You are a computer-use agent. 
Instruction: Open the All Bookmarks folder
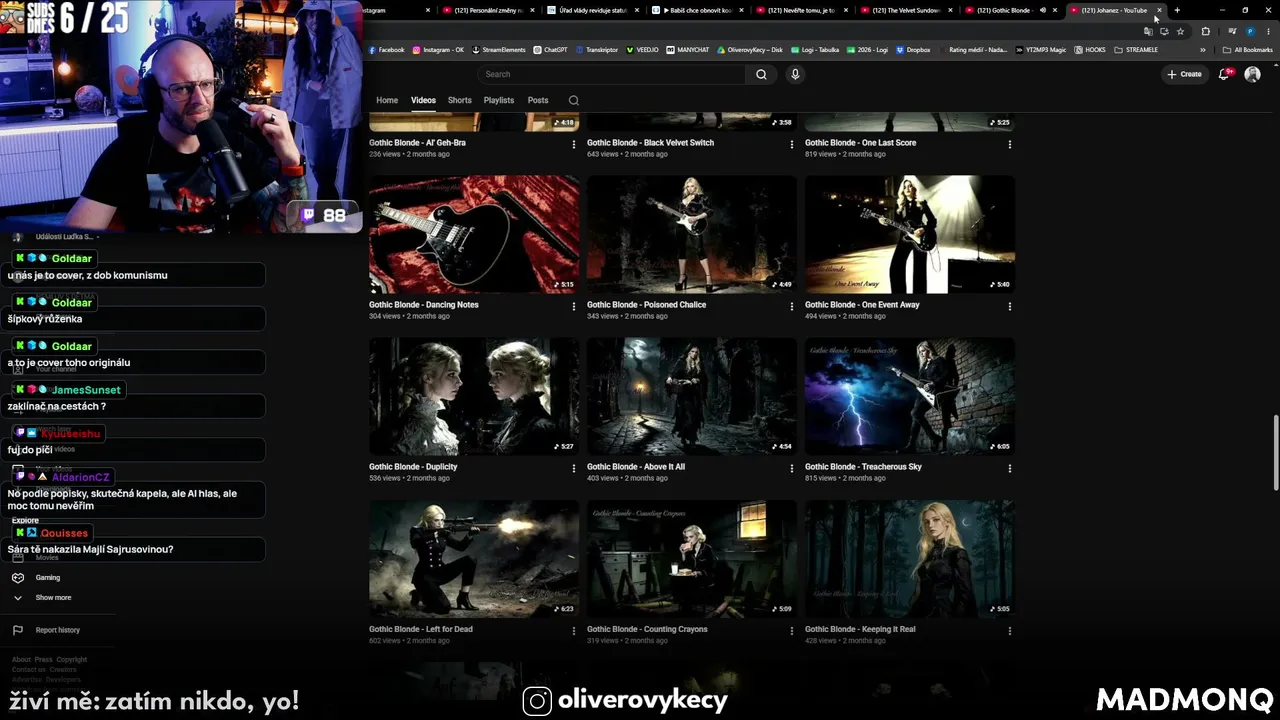(1248, 50)
